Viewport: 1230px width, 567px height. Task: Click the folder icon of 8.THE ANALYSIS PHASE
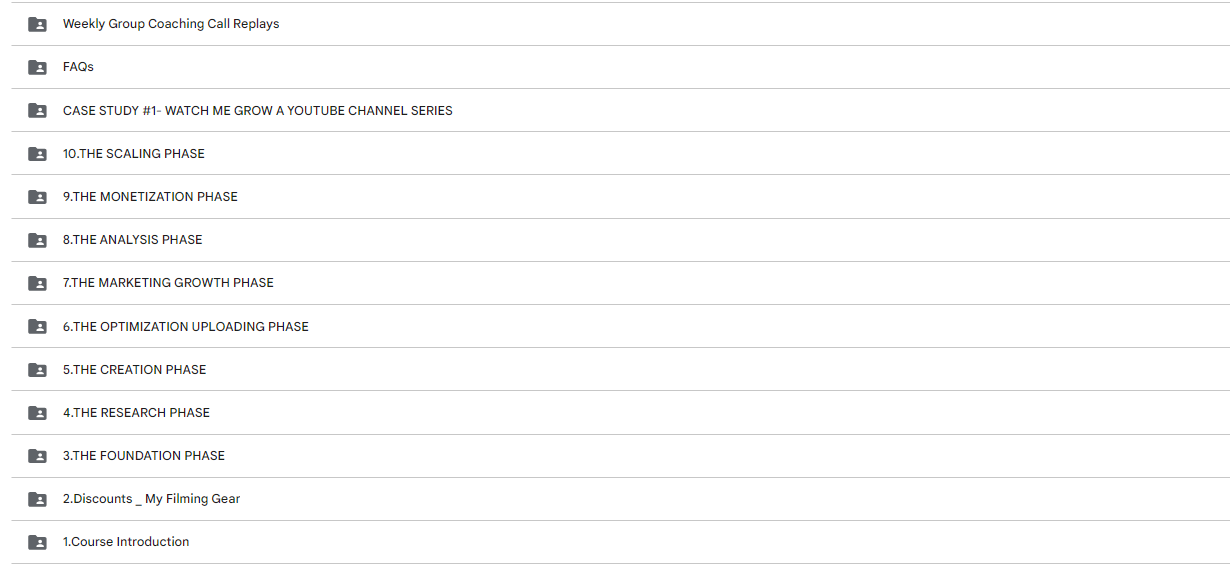37,240
